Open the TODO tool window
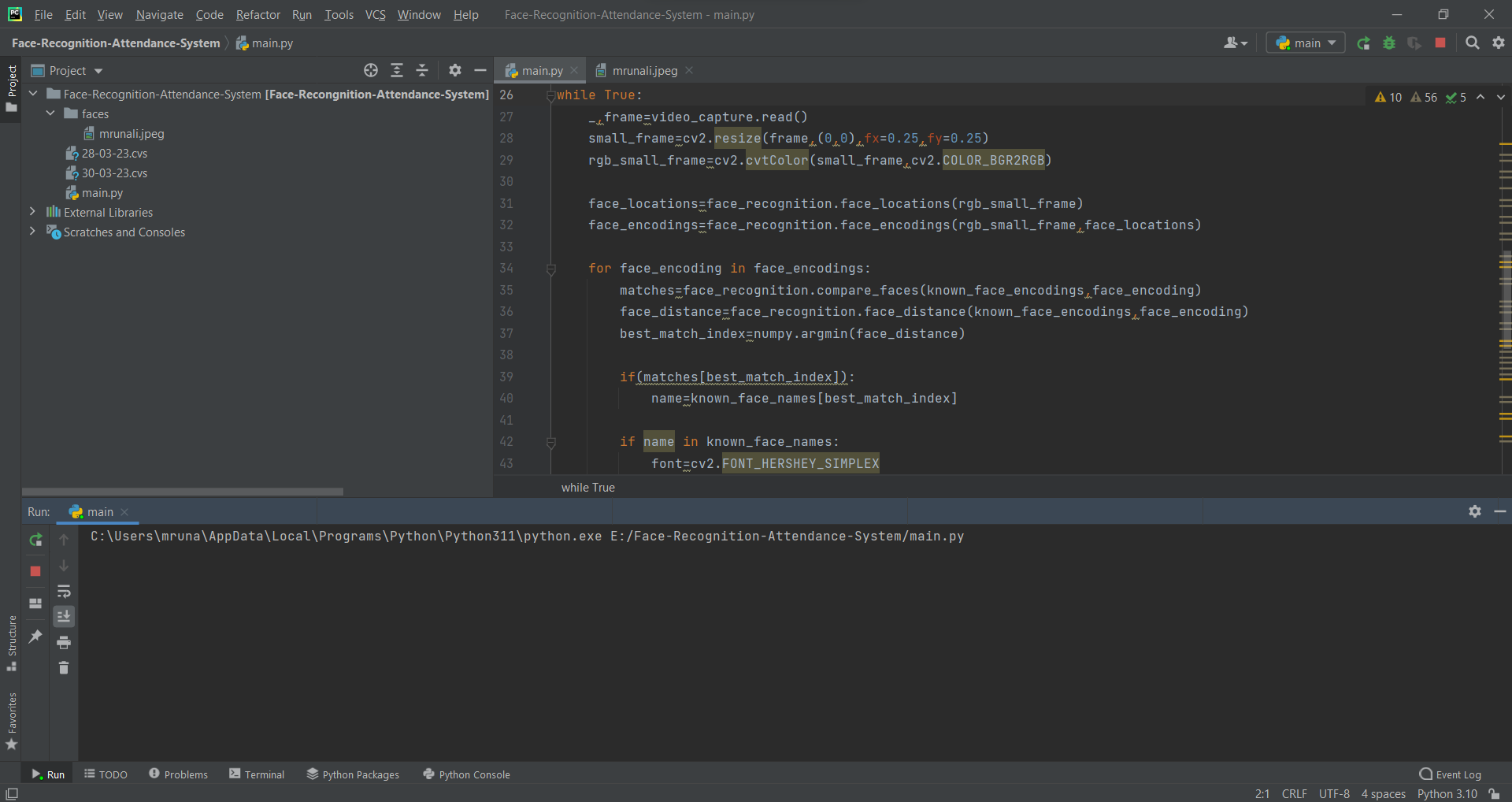The height and width of the screenshot is (802, 1512). (106, 774)
